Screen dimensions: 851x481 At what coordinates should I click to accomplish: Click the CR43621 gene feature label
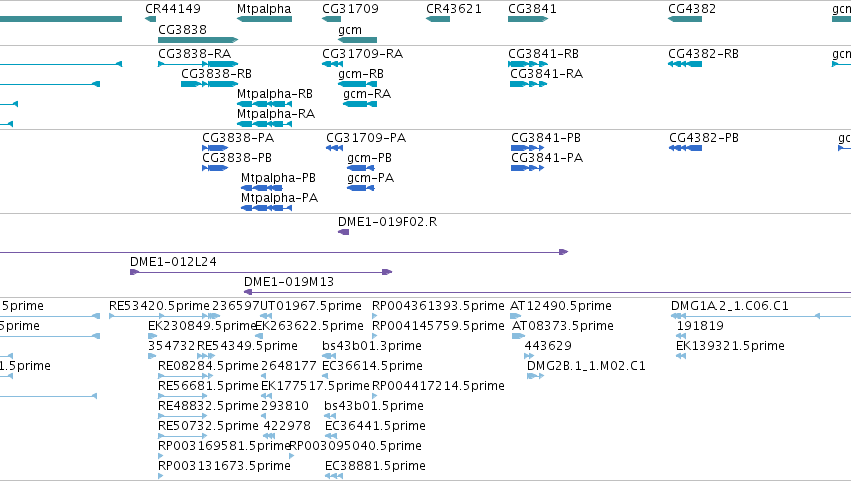point(453,9)
